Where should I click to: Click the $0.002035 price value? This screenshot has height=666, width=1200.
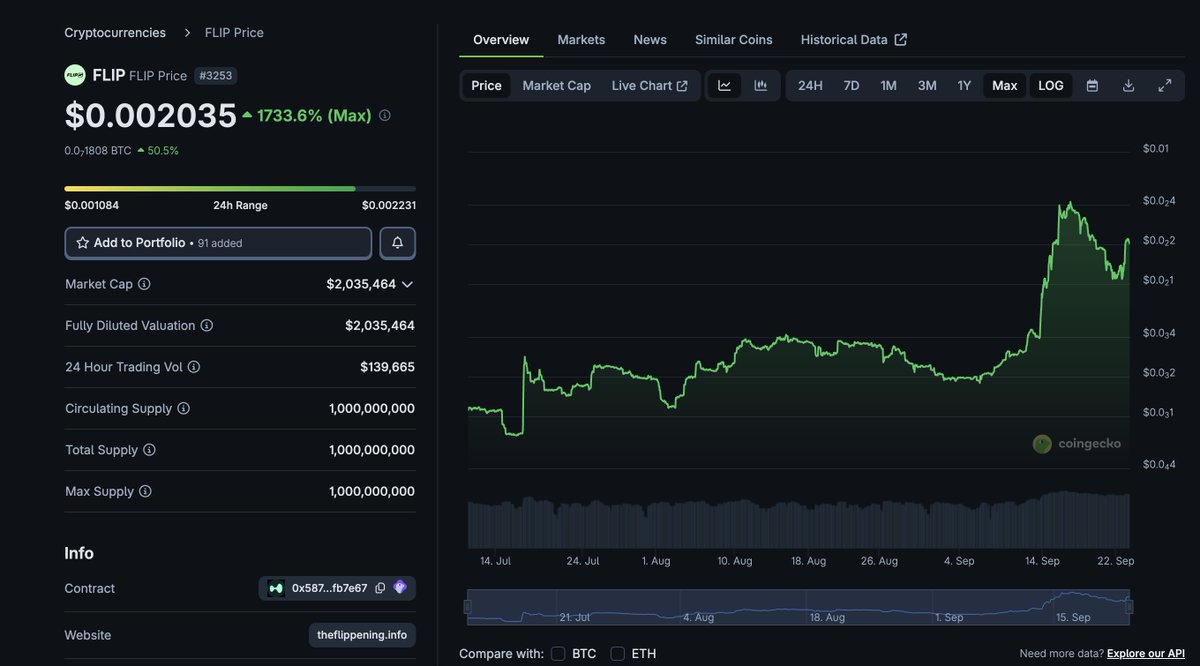pos(151,115)
